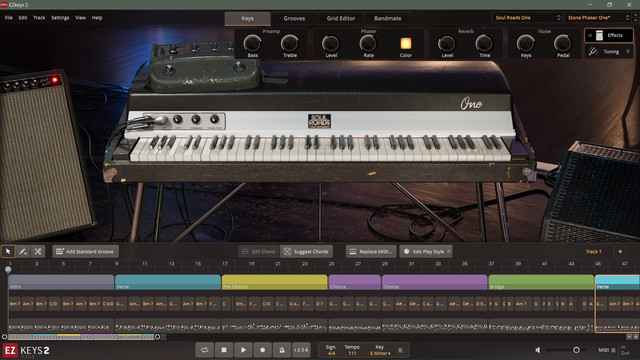640x360 pixels.
Task: Click the master volume slider handle
Action: [576, 350]
